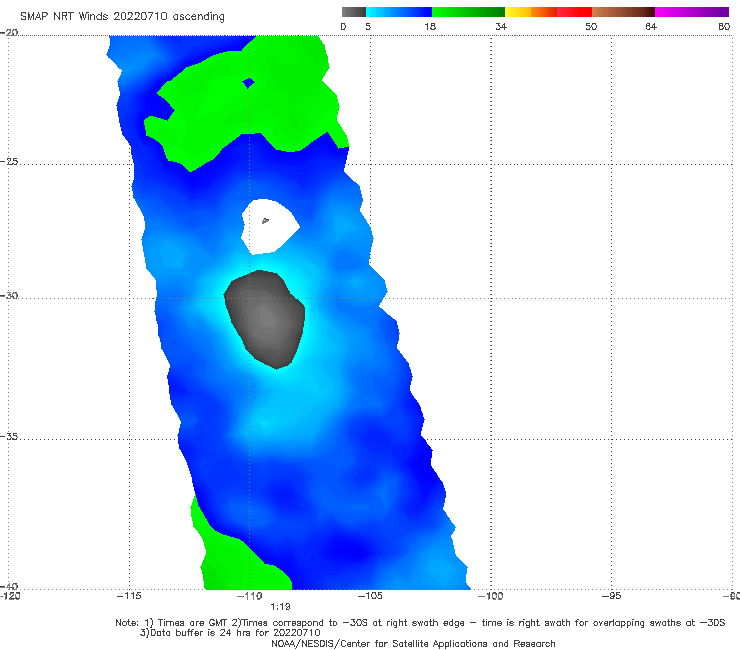Click the white data gap in the swath
Viewport: 740px width, 650px height.
click(x=269, y=228)
